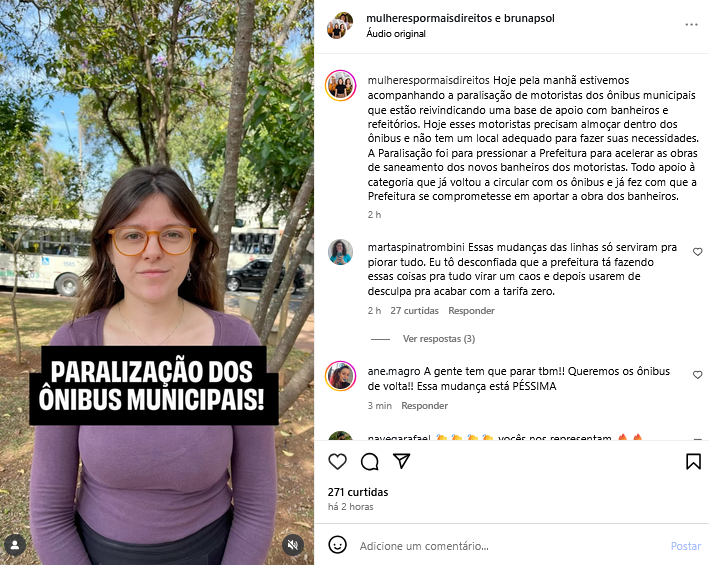
Task: Open emoji picker in comment box
Action: (x=337, y=545)
